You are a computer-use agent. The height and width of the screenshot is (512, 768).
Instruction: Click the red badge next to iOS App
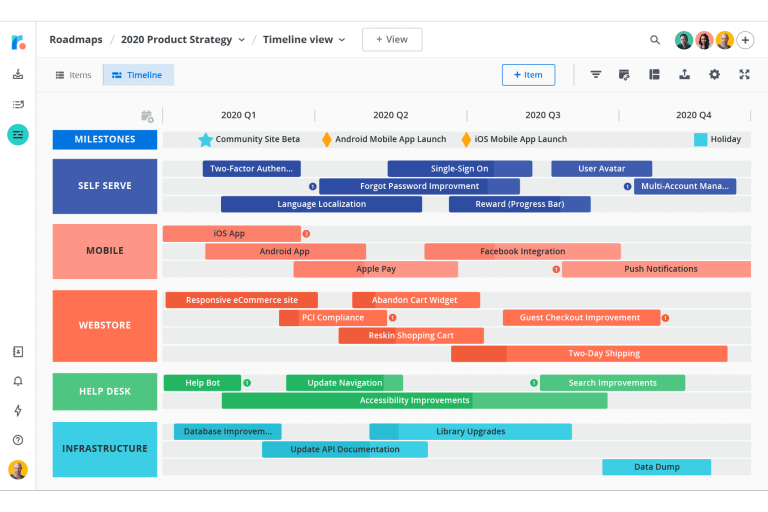(x=306, y=234)
